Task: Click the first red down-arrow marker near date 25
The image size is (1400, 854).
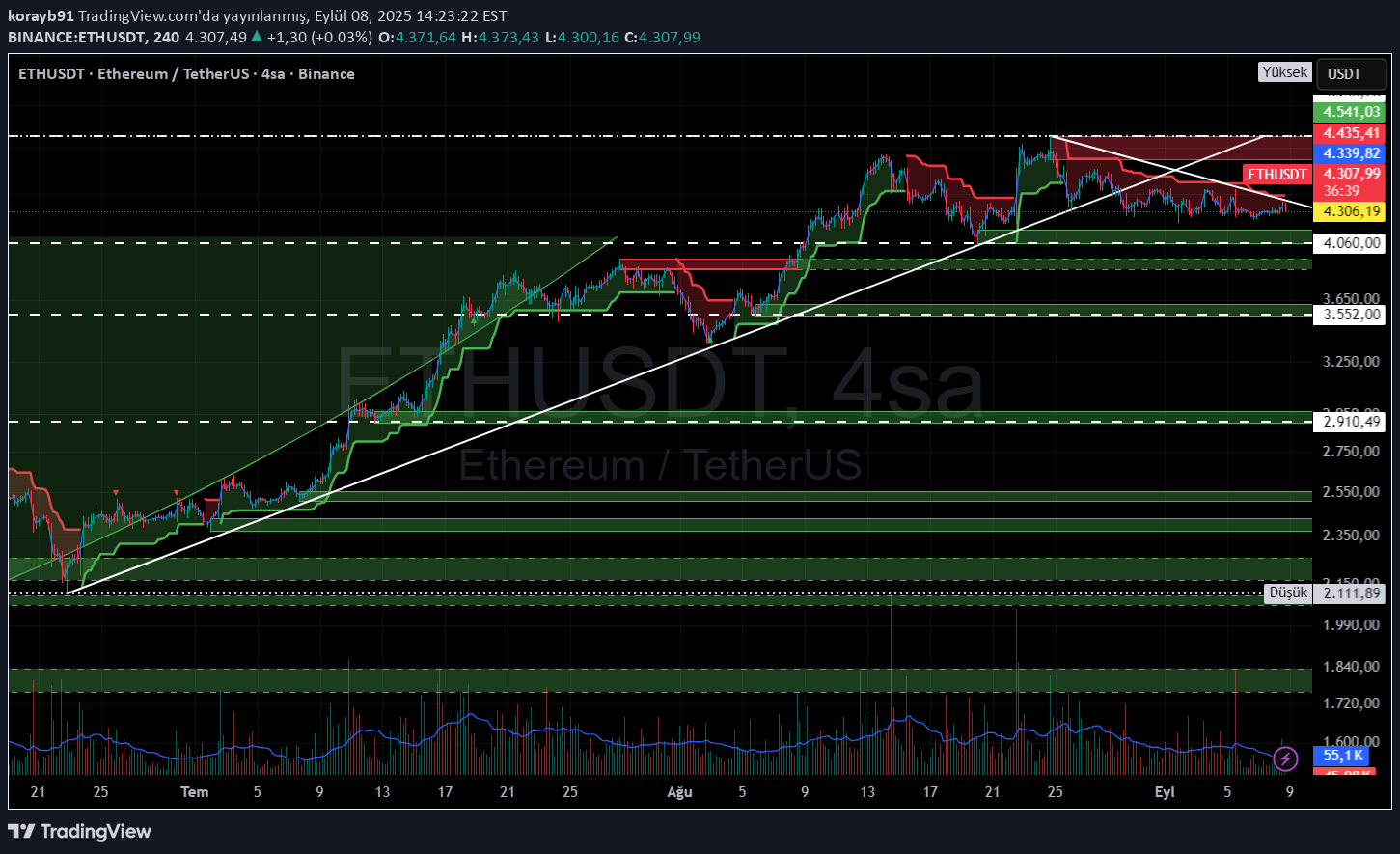Action: [117, 493]
